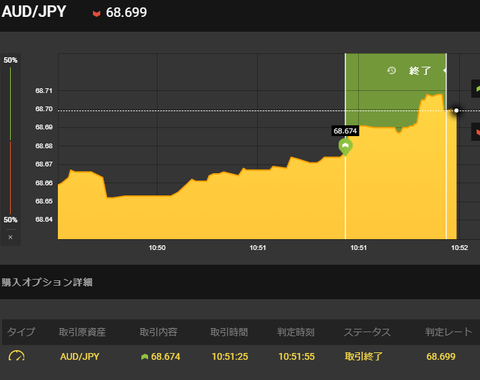This screenshot has height=380, width=480.
Task: Click AUD/JPY in the table row
Action: tap(80, 357)
